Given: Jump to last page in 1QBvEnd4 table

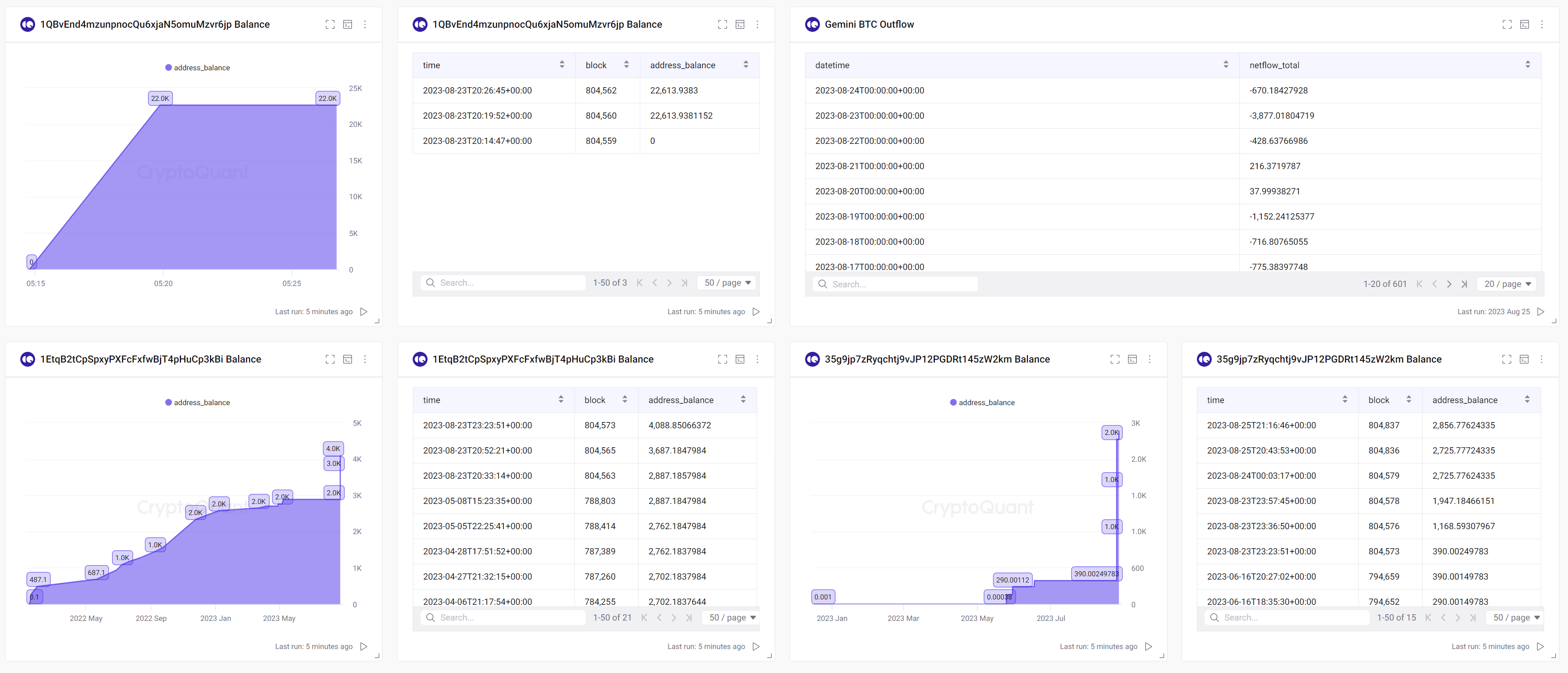Looking at the screenshot, I should pyautogui.click(x=684, y=283).
